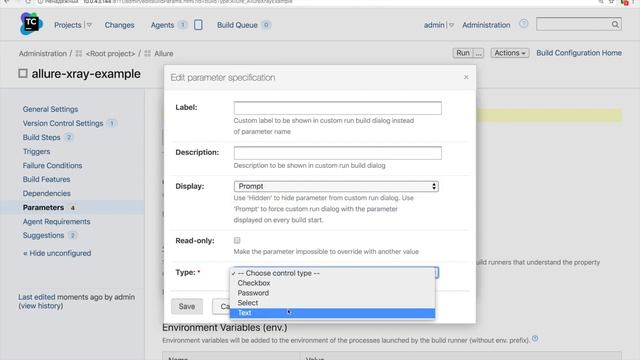
Task: Click the Administration breadcrumb
Action: (42, 53)
